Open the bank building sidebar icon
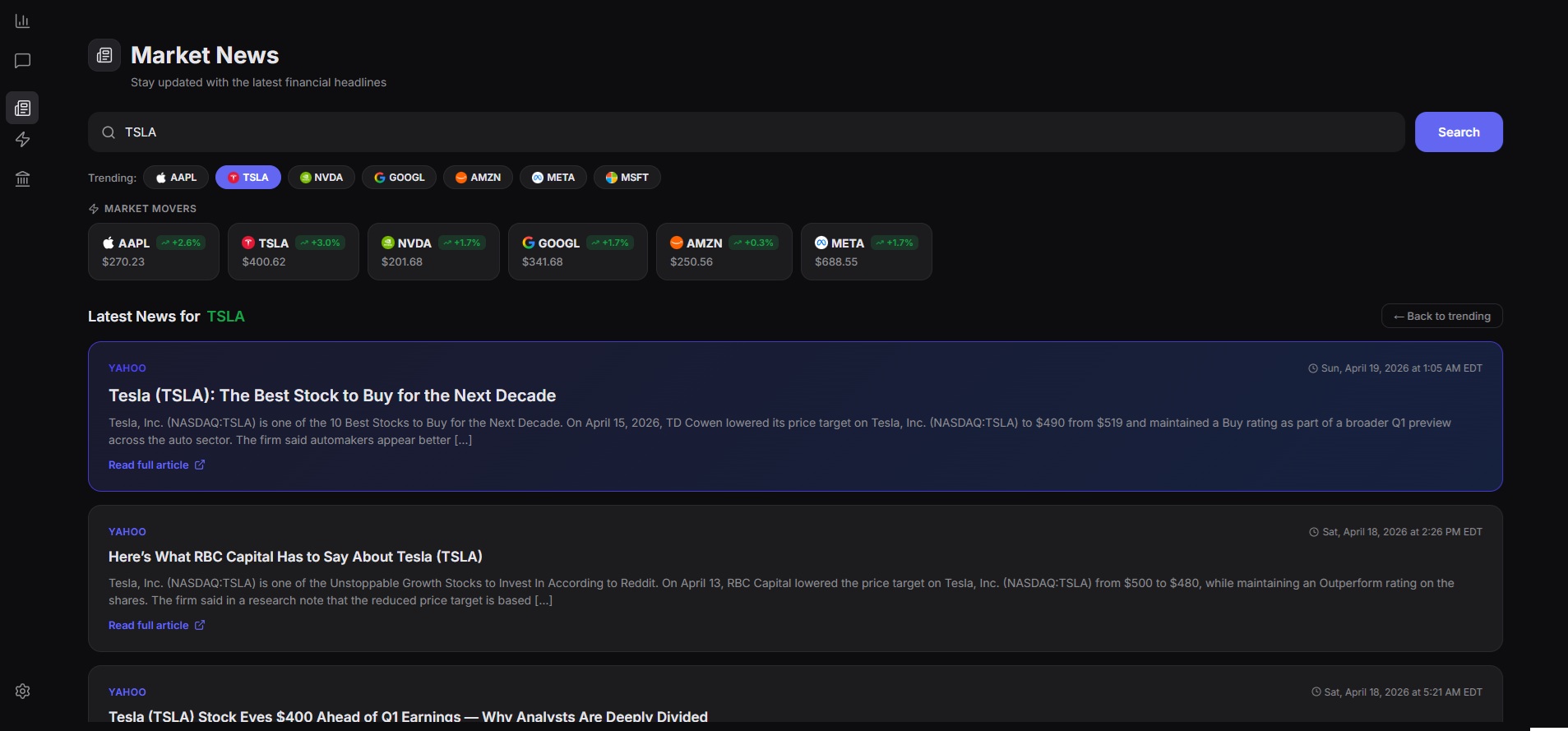Image resolution: width=1568 pixels, height=731 pixels. (22, 178)
